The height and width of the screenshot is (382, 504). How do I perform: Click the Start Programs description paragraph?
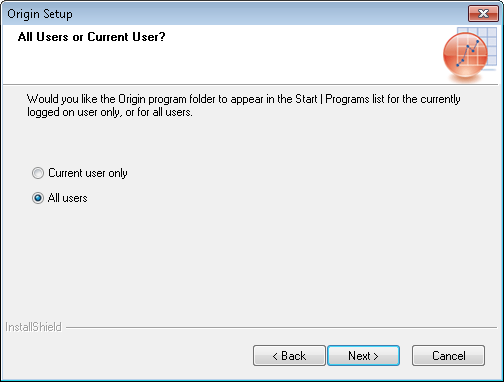point(243,105)
